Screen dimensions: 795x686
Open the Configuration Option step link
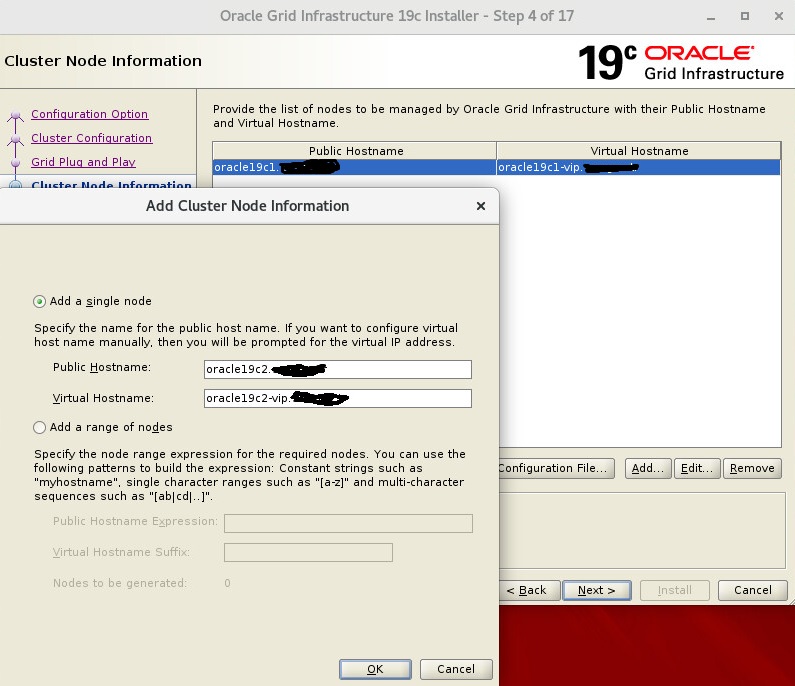point(89,114)
